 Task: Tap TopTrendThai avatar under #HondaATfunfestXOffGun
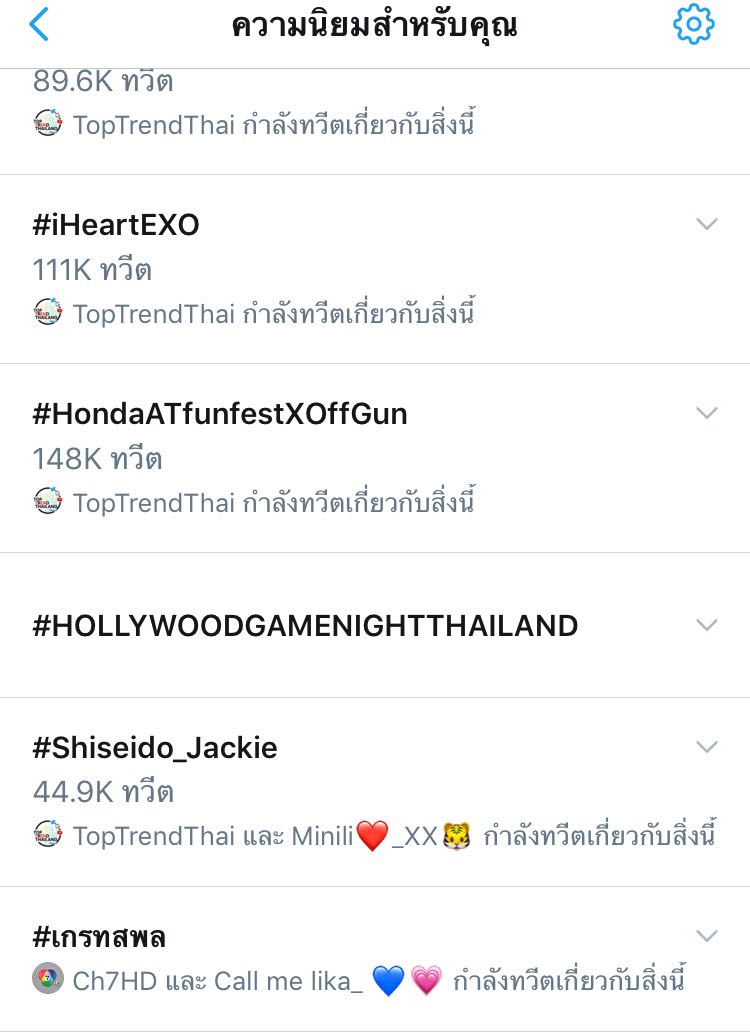tap(48, 502)
